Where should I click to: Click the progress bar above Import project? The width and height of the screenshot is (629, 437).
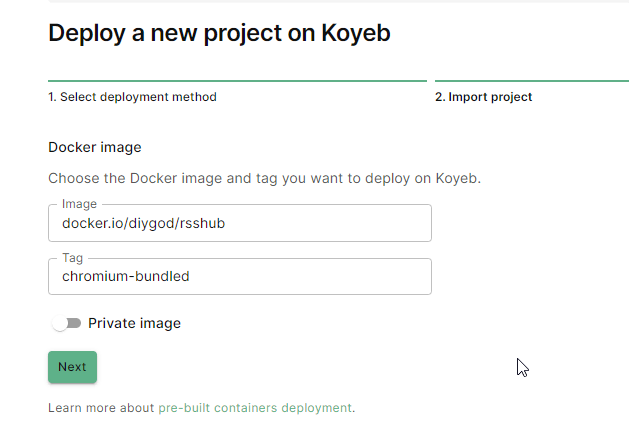(530, 80)
